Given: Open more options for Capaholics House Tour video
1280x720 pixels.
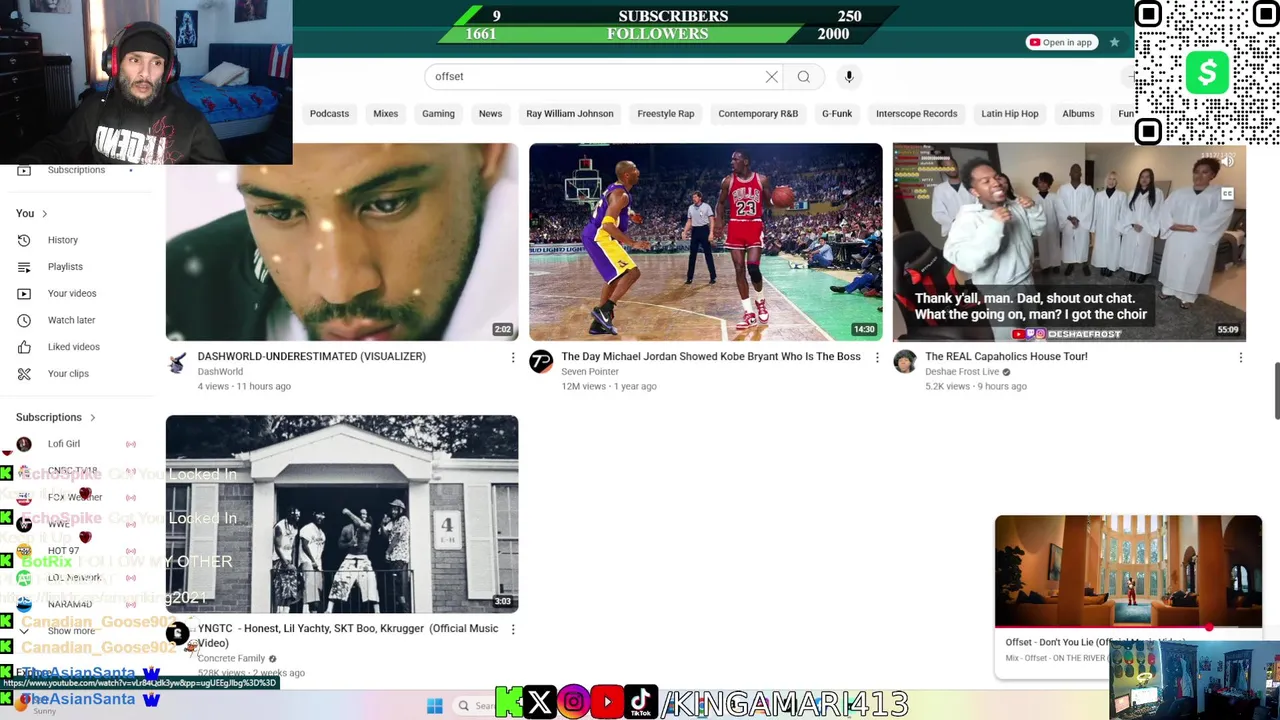Looking at the screenshot, I should pos(1241,357).
